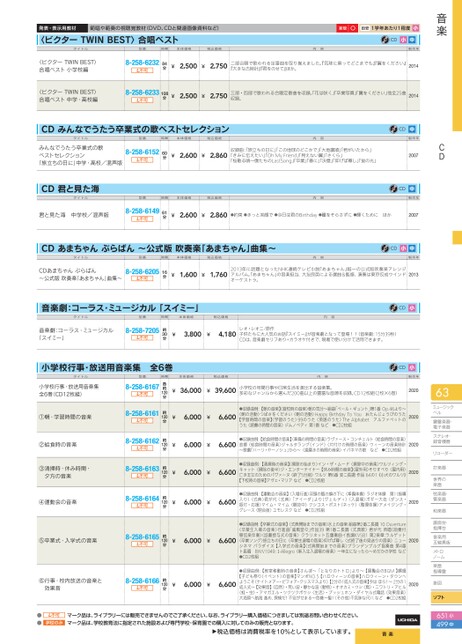The height and width of the screenshot is (644, 462).
Task: Open product code 8-258-6166
Action: point(142,581)
